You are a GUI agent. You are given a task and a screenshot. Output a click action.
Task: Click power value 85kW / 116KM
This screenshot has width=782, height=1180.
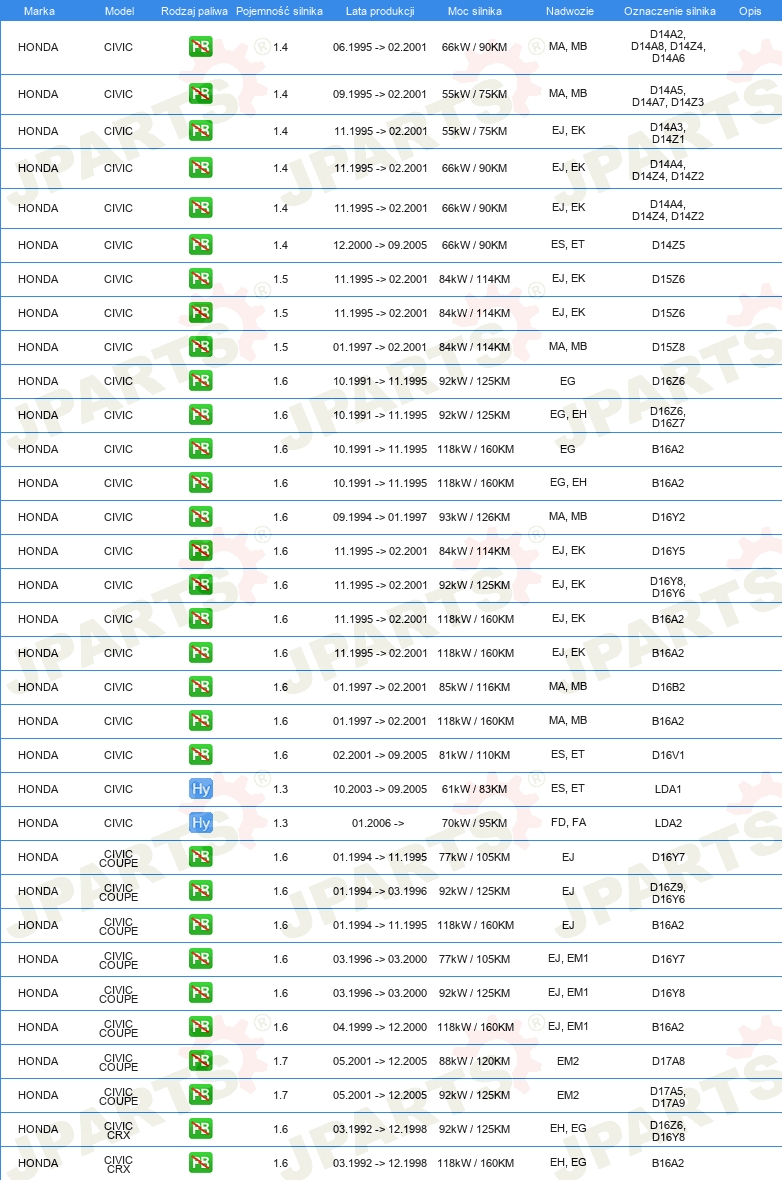pos(474,688)
